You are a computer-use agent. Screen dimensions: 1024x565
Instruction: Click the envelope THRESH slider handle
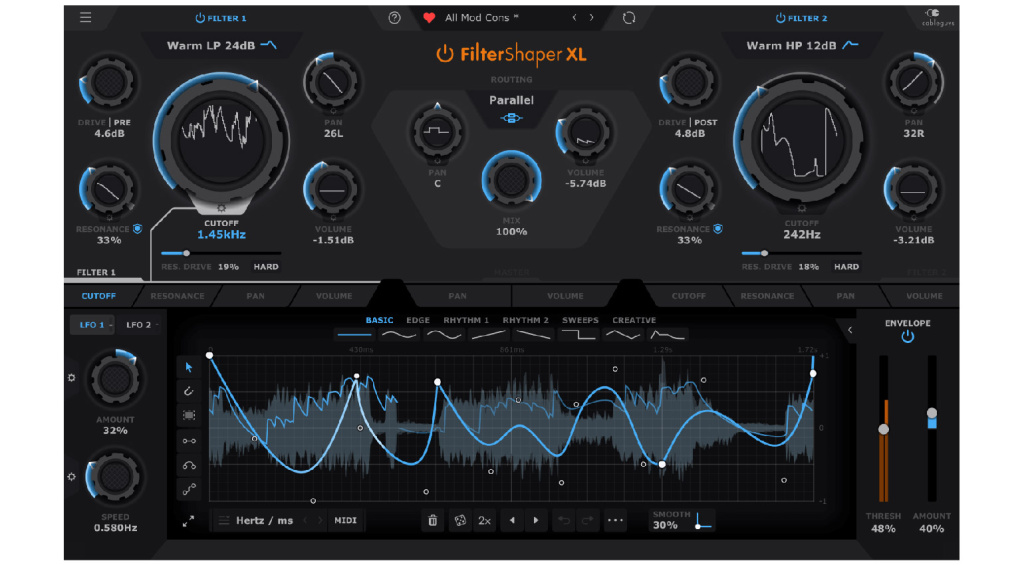coord(883,429)
